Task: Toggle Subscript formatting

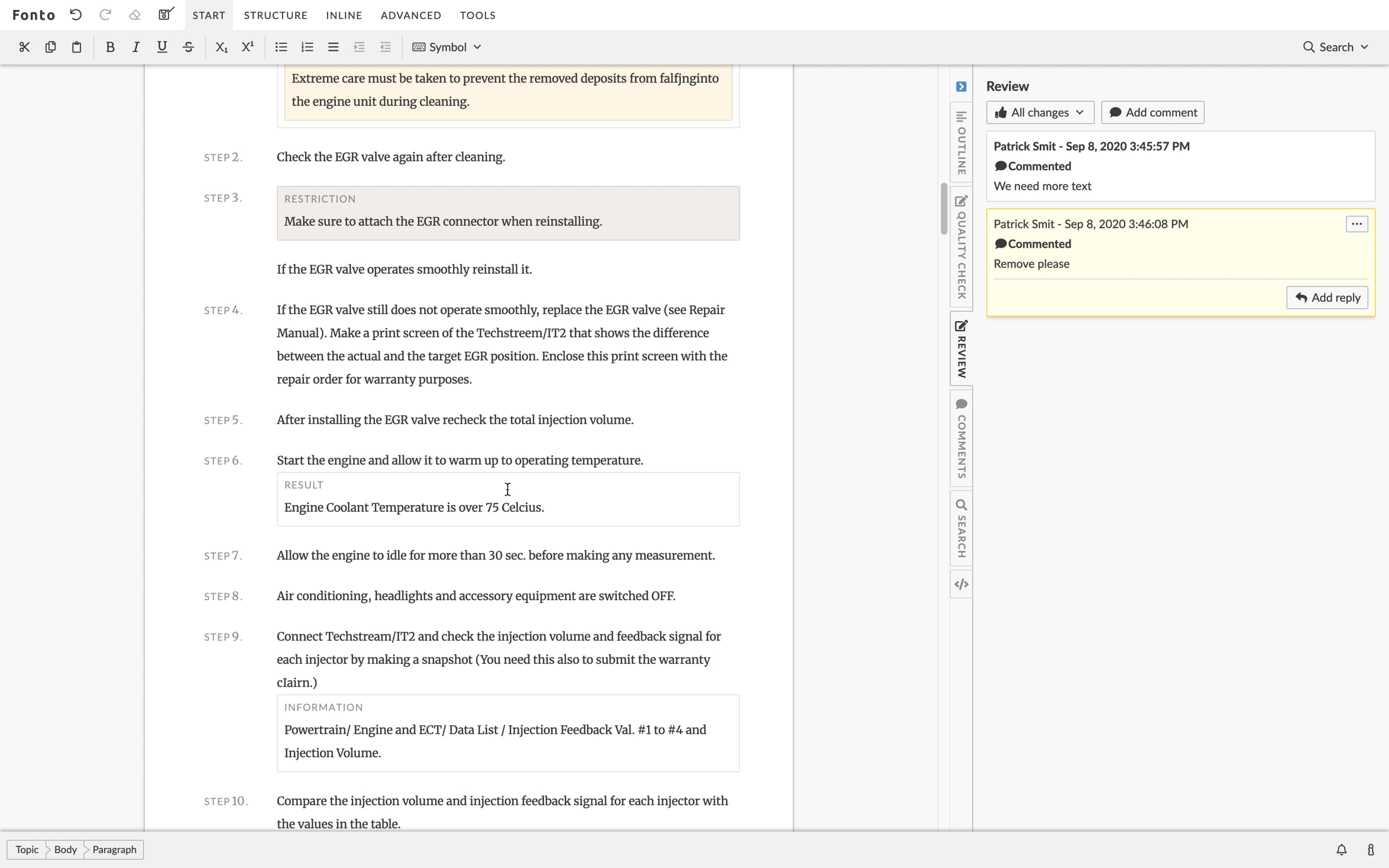Action: (221, 47)
